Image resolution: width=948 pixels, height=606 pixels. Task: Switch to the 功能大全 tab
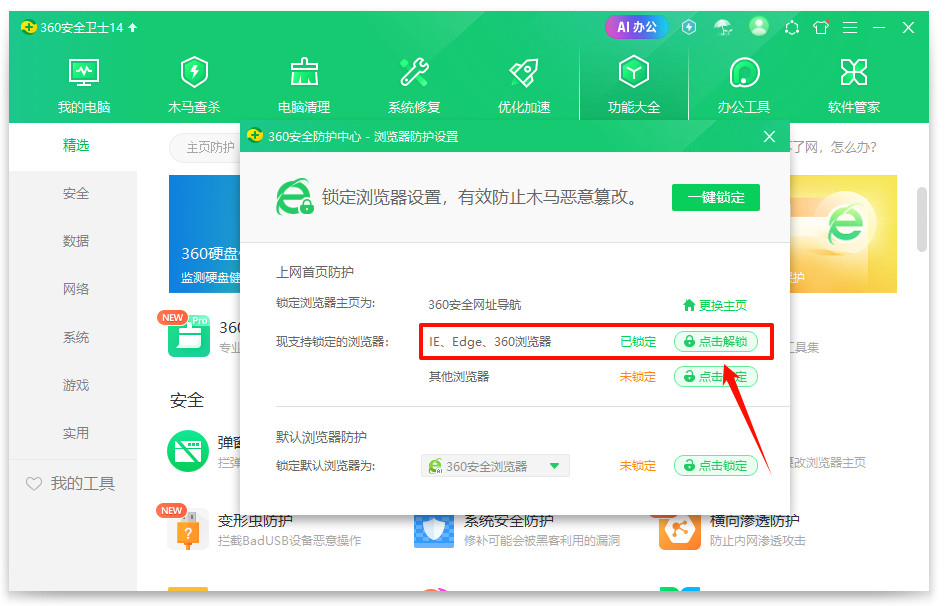pos(634,83)
